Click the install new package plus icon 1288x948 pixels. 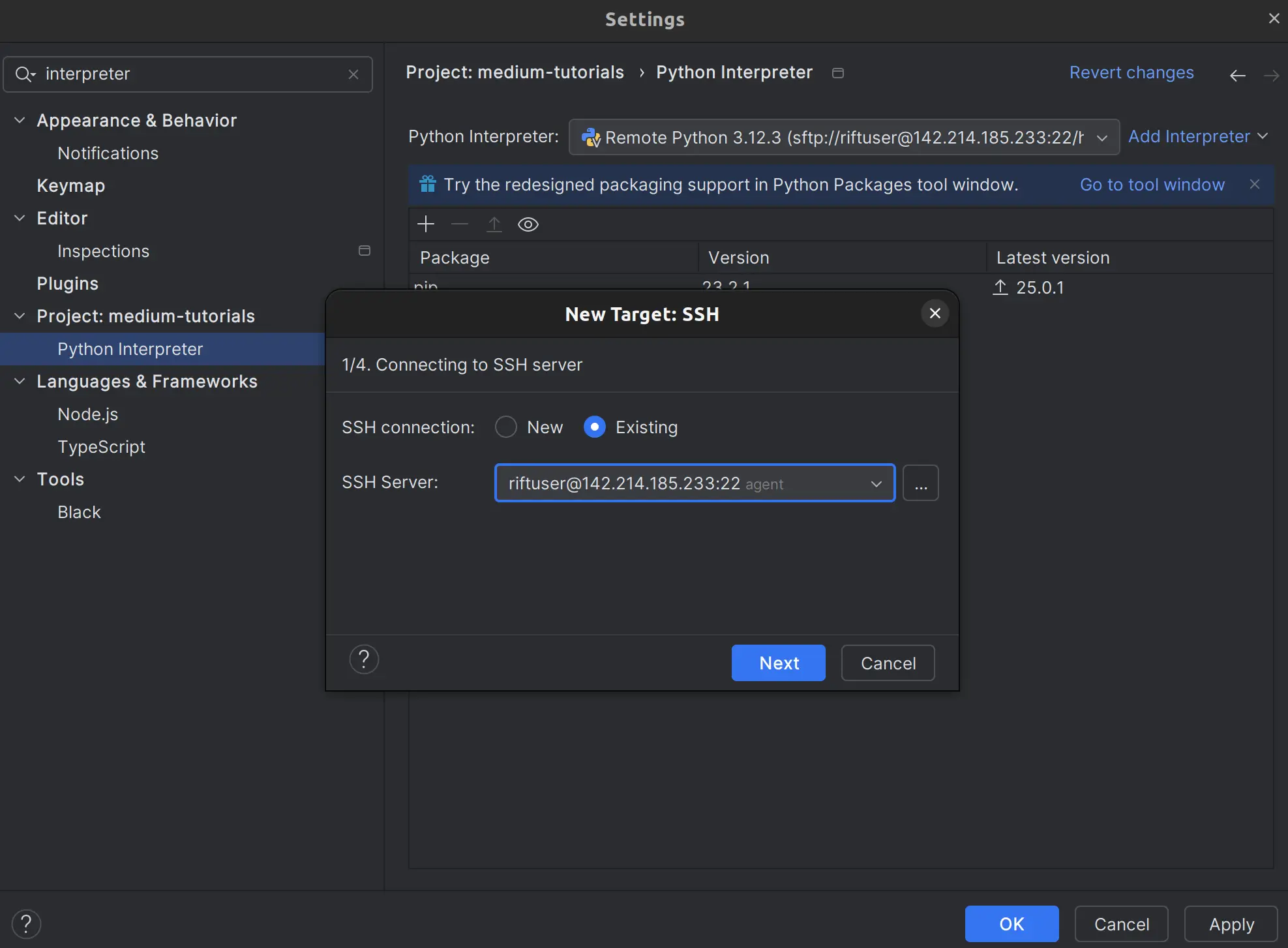coord(425,224)
